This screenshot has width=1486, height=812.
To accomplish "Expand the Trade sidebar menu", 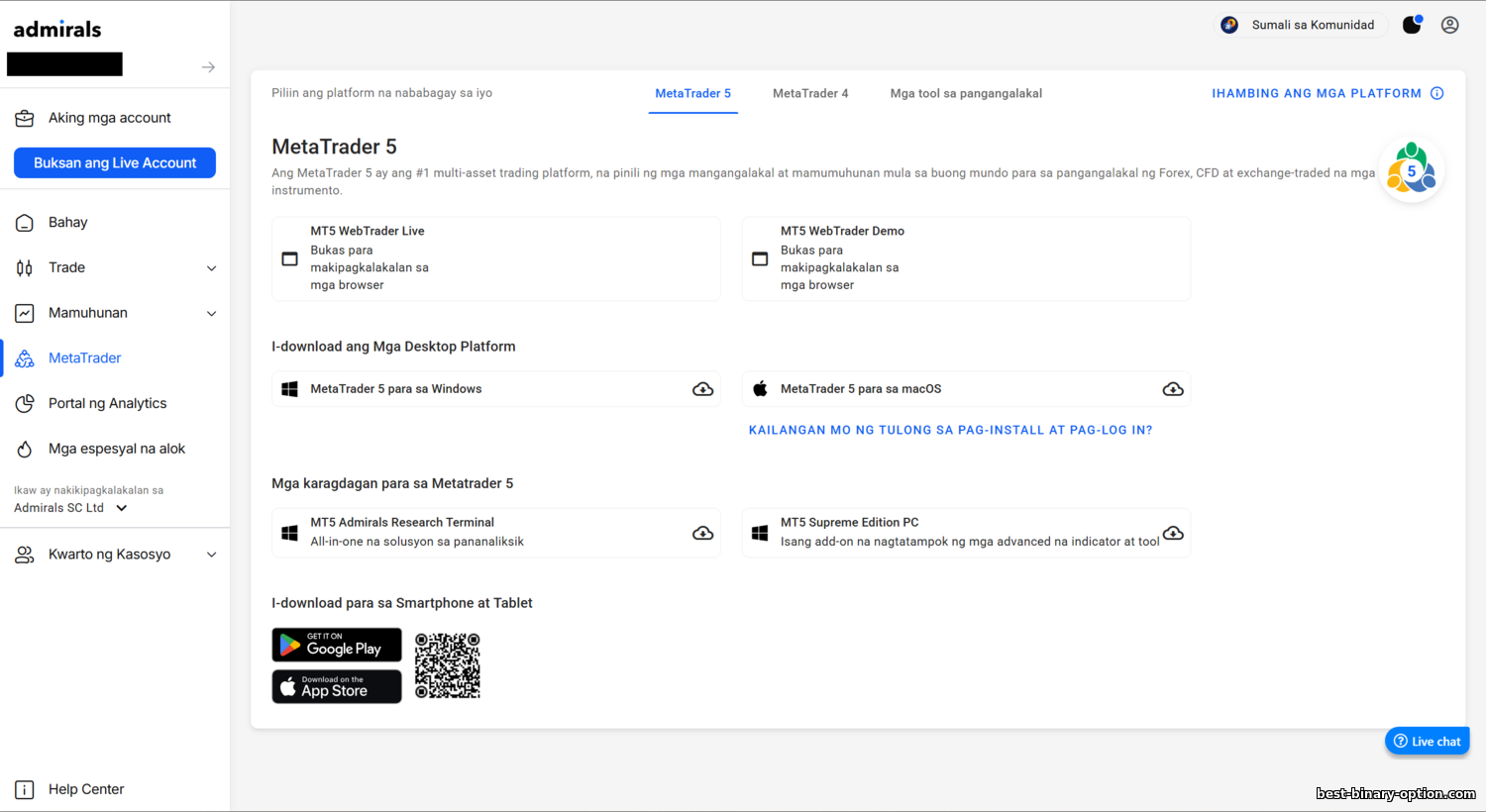I will tap(211, 268).
